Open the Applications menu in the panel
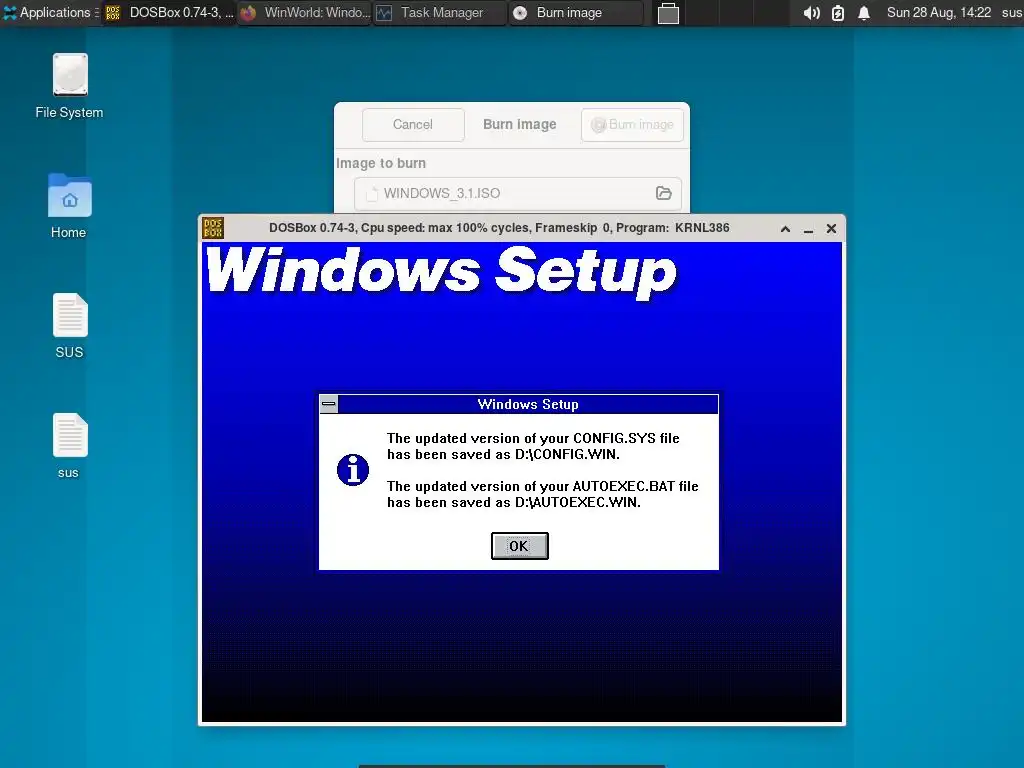 point(51,12)
